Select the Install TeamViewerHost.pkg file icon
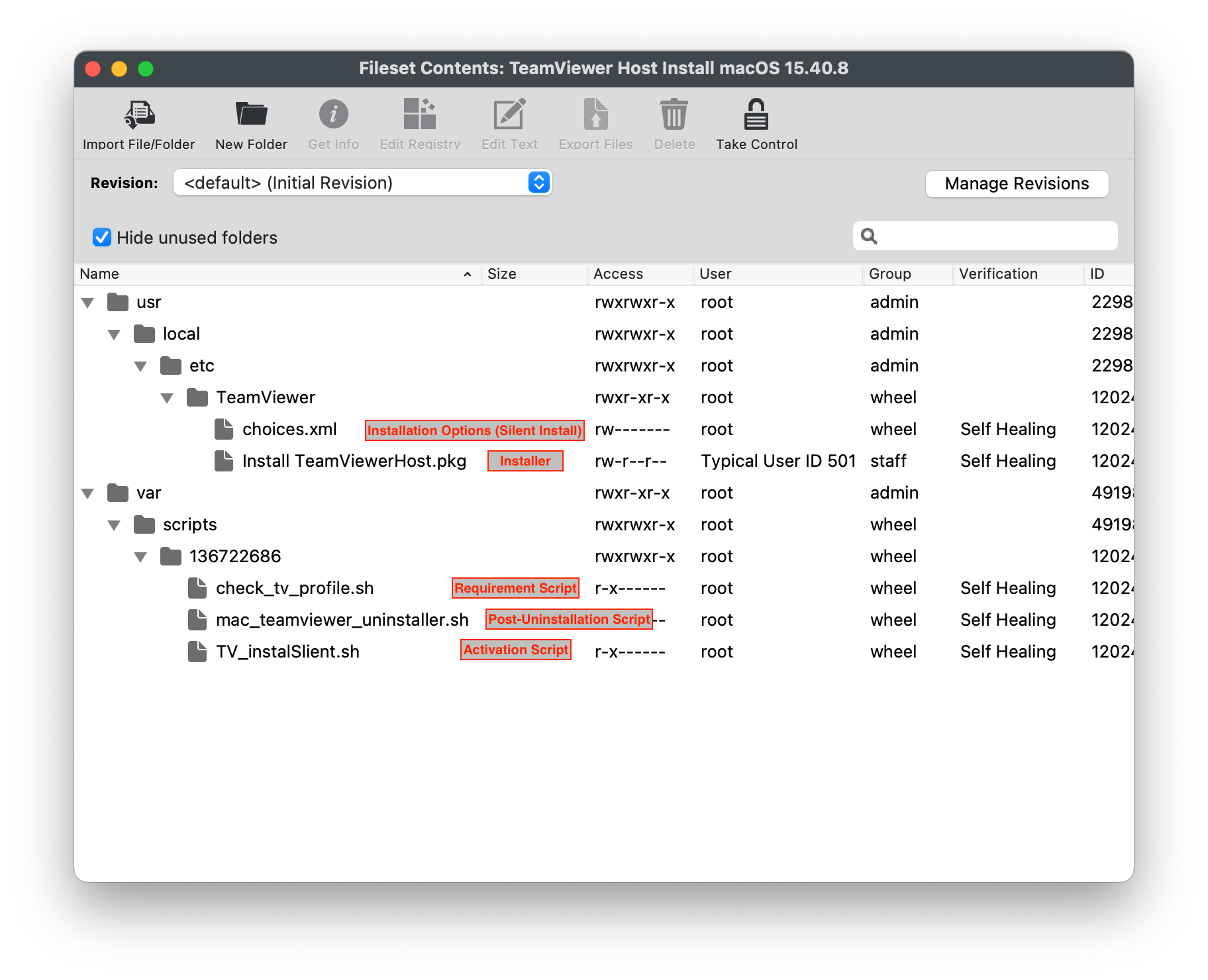This screenshot has height=980, width=1208. click(224, 461)
